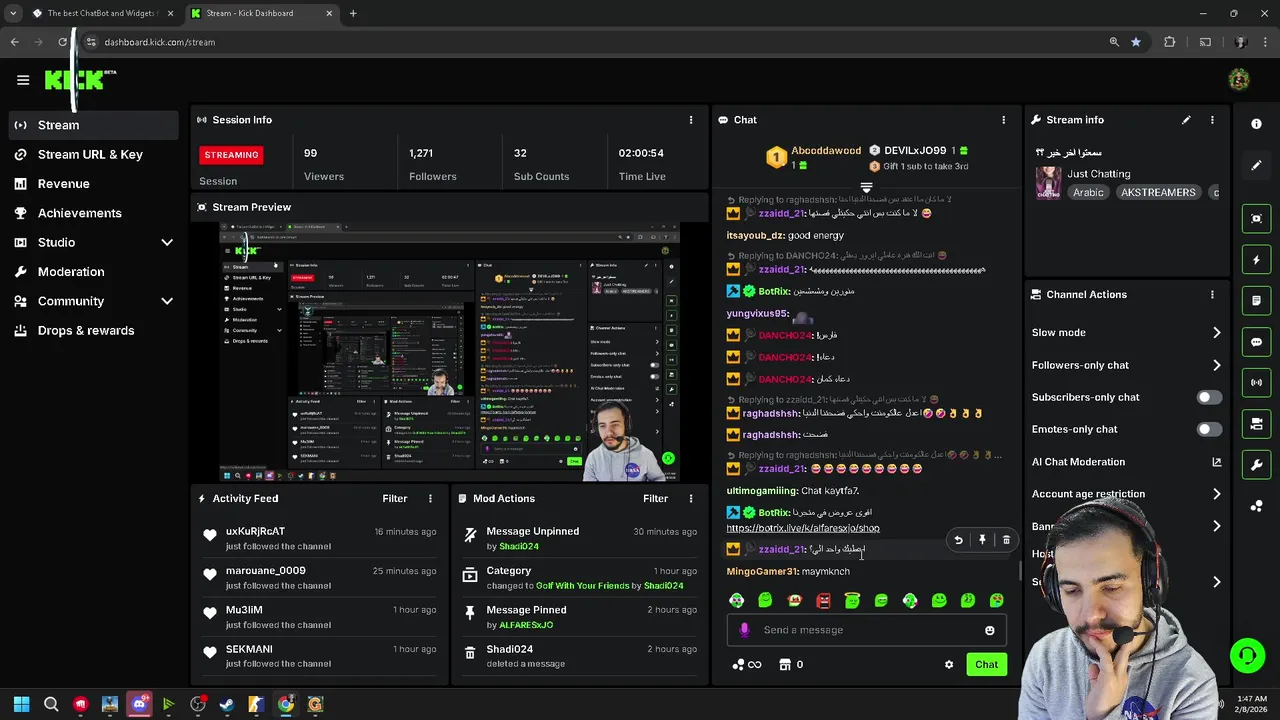Screen dimensions: 1280x720
Task: Click the Just Chatting category thumbnail
Action: (x=1048, y=183)
